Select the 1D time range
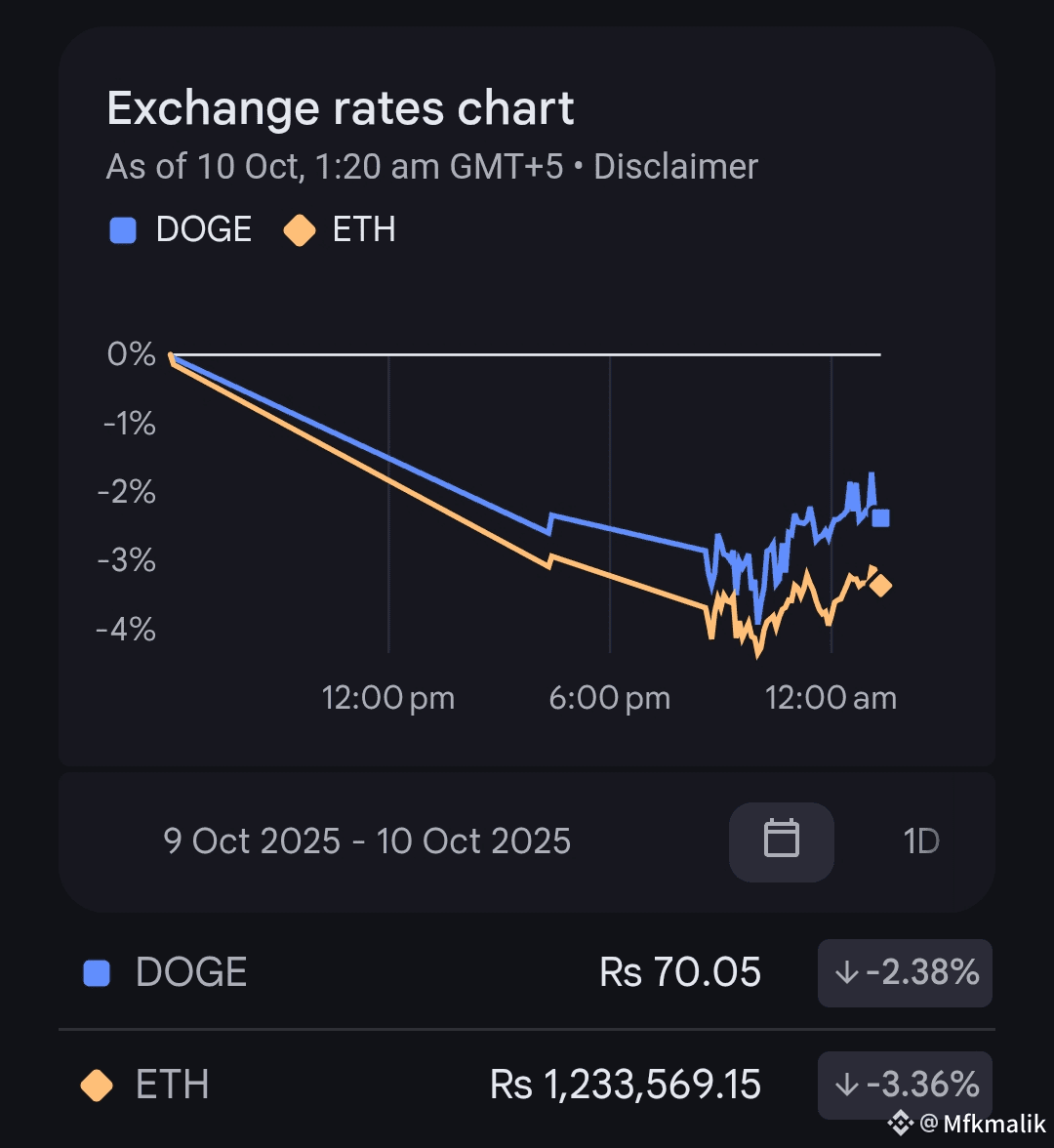 [x=921, y=840]
